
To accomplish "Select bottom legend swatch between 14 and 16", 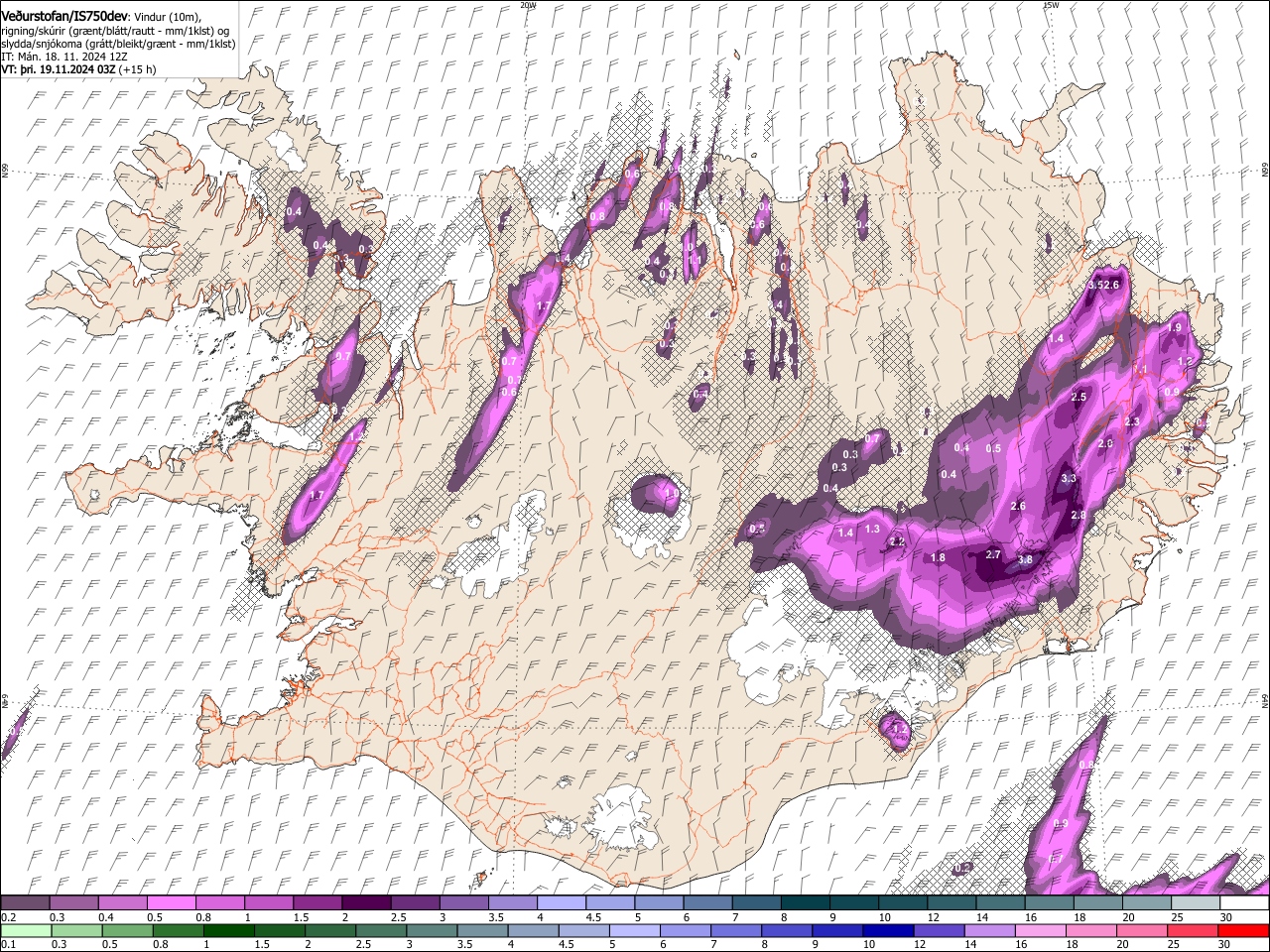I will 990,930.
